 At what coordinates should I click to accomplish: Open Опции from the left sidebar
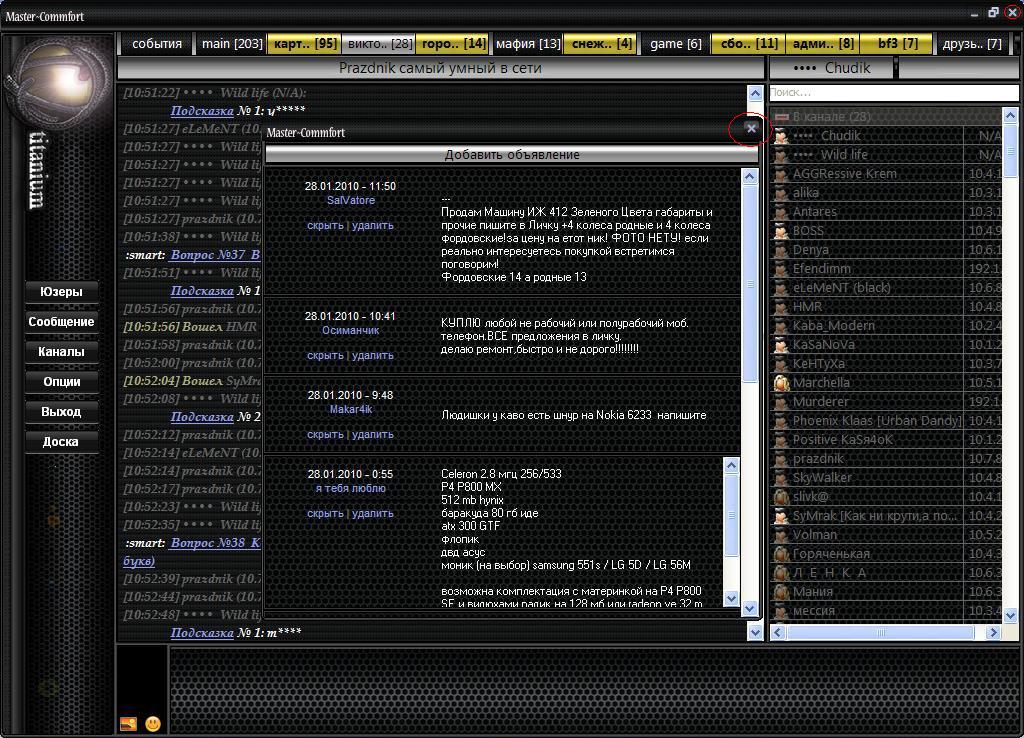[x=61, y=382]
